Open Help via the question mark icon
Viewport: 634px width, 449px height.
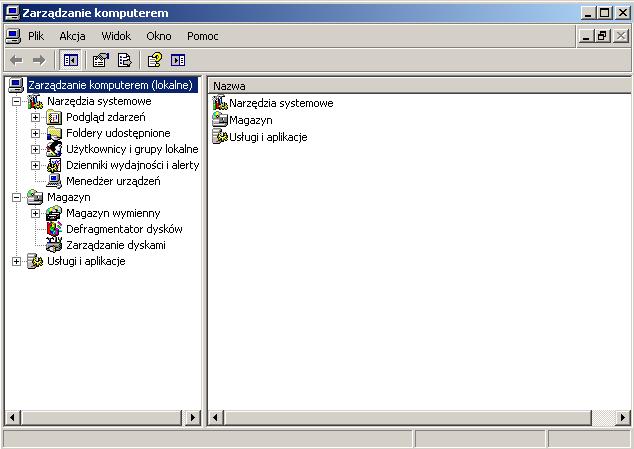point(155,60)
